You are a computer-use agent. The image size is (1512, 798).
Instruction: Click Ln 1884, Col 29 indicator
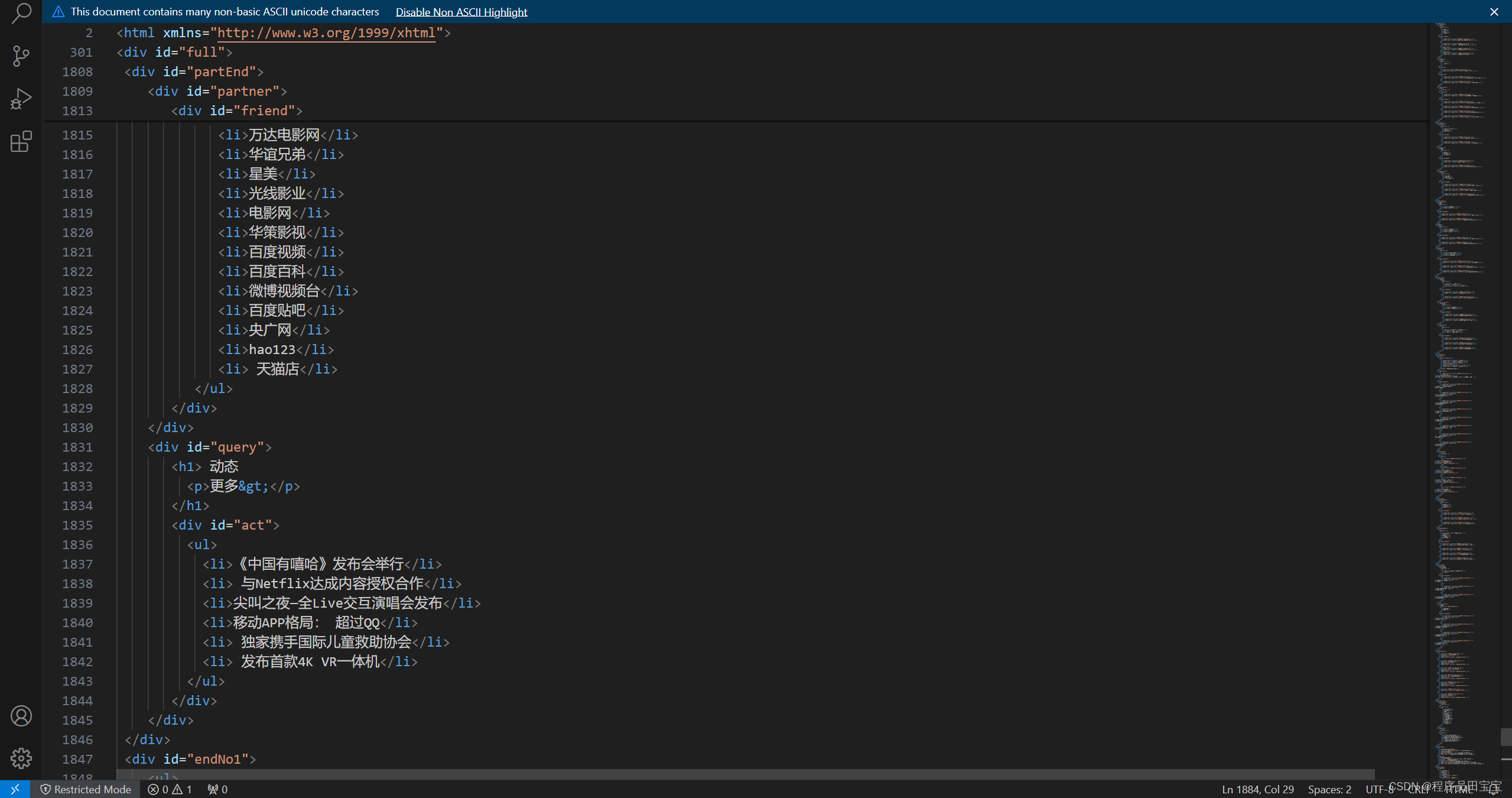(1257, 789)
